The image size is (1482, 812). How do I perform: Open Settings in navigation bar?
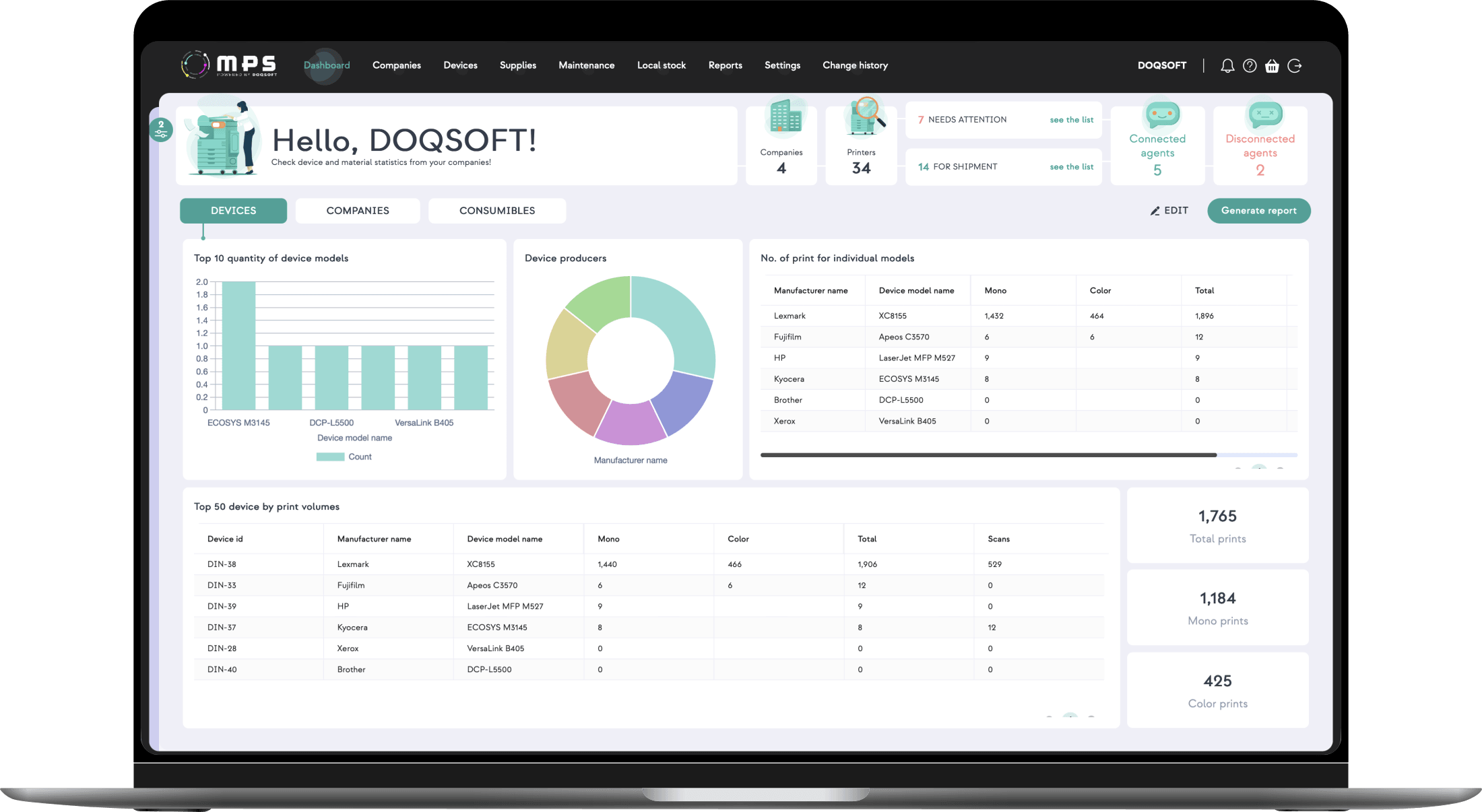coord(782,65)
